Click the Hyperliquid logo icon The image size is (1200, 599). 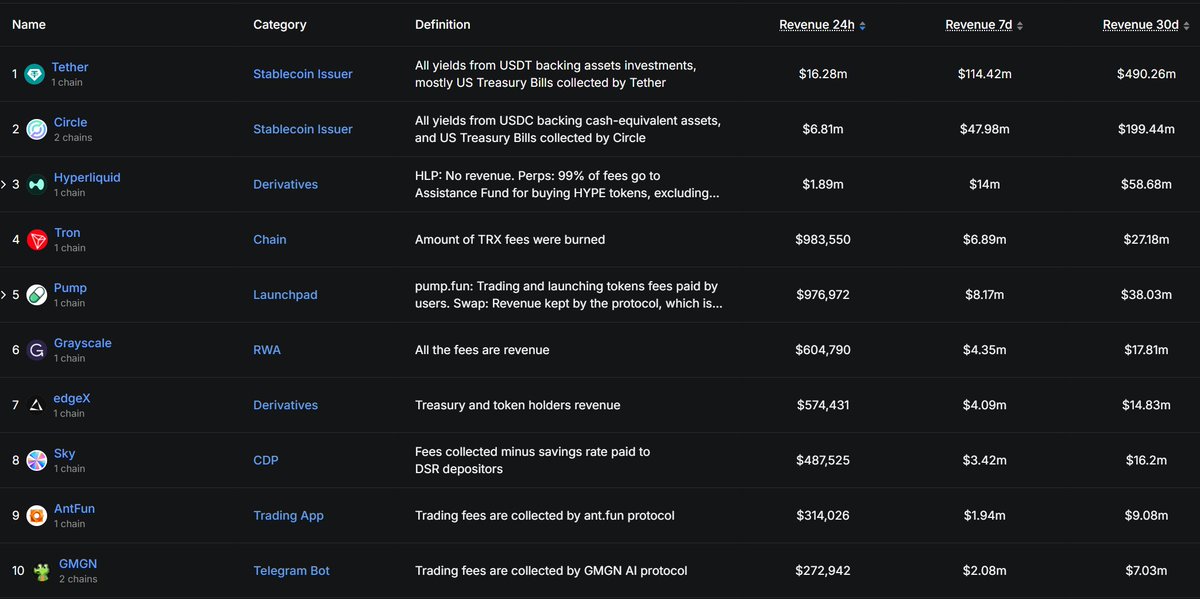pyautogui.click(x=36, y=184)
